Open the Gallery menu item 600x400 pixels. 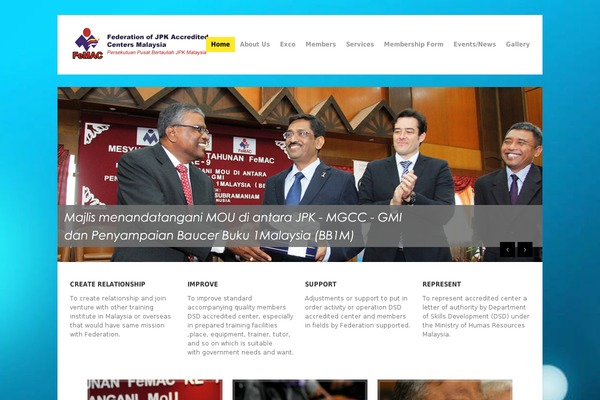[x=518, y=44]
